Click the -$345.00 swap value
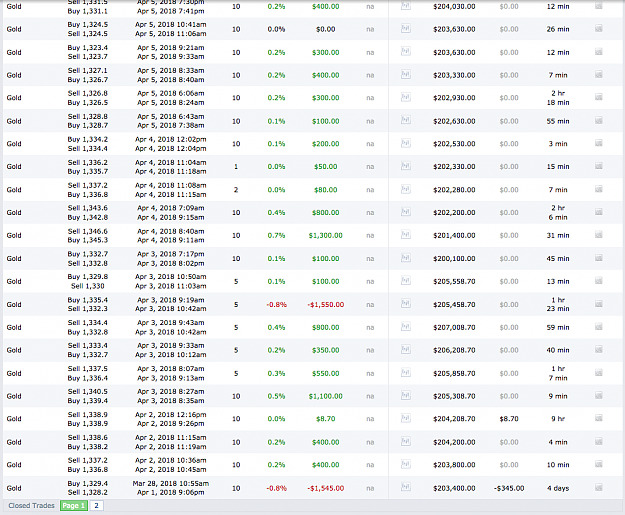The image size is (625, 515). coord(509,488)
